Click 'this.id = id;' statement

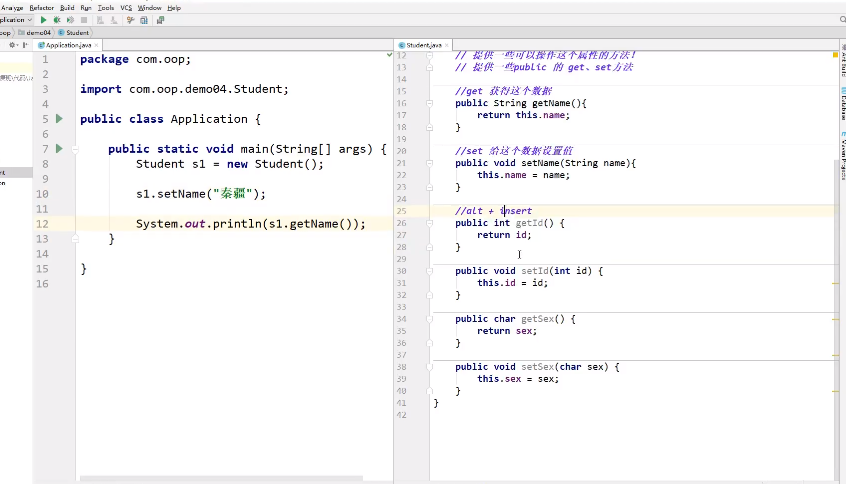click(513, 283)
